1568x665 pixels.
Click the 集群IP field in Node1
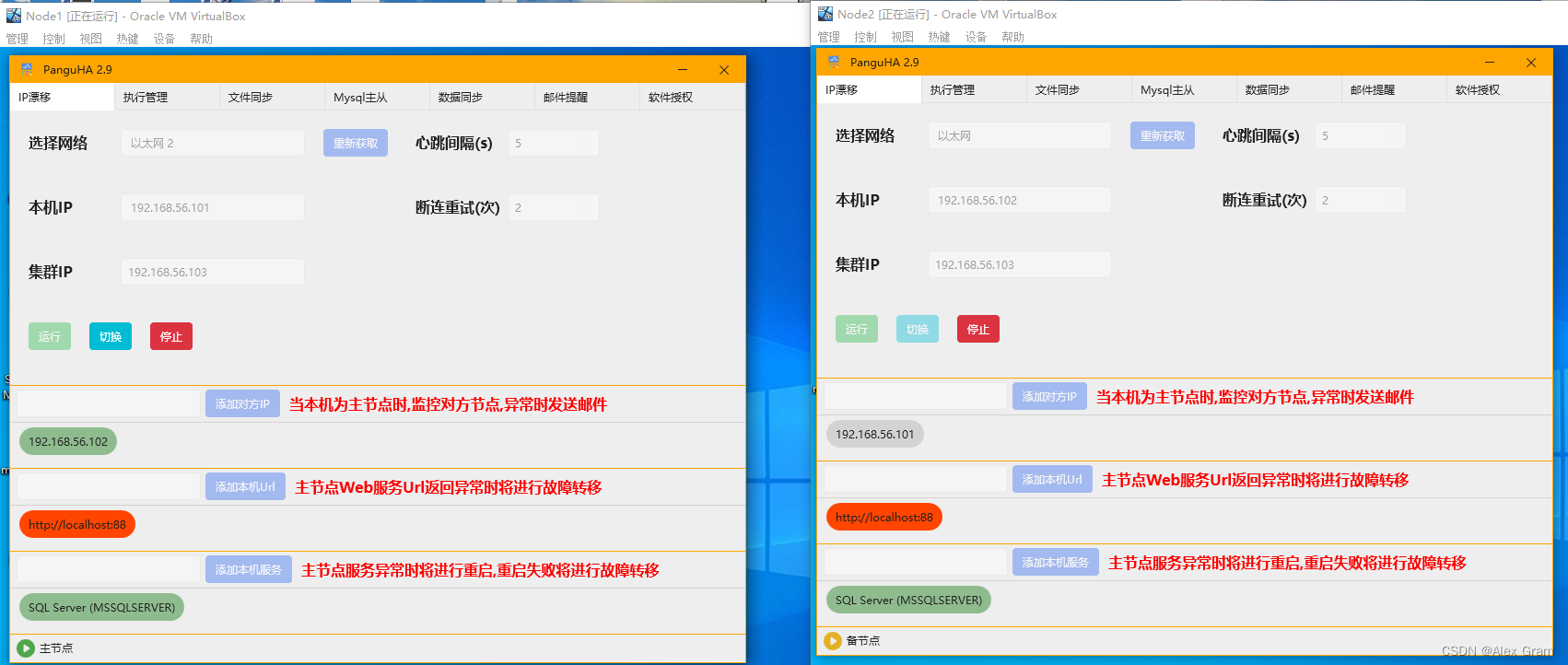[x=213, y=272]
